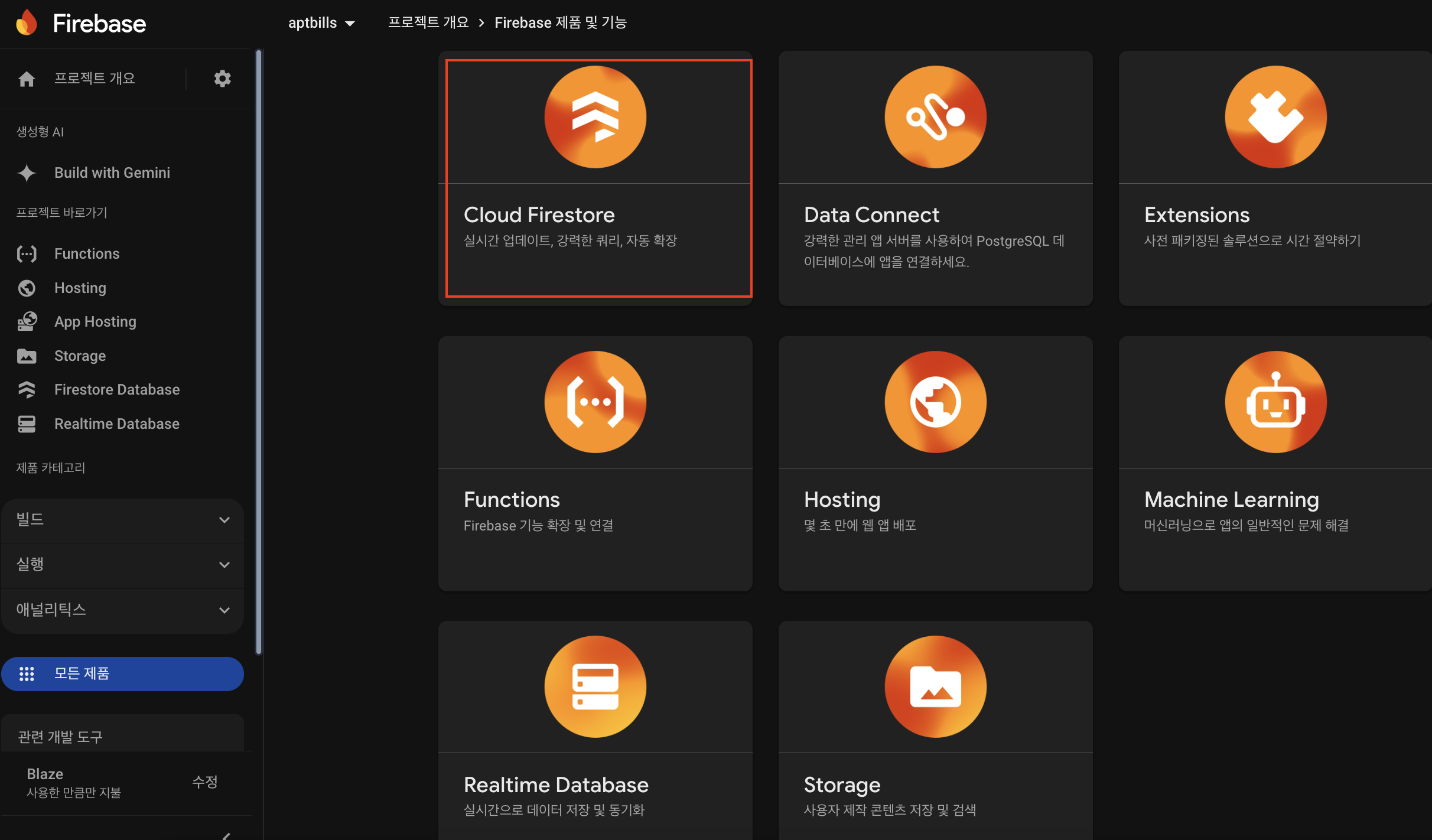
Task: Open the Storage card title
Action: coord(842,785)
